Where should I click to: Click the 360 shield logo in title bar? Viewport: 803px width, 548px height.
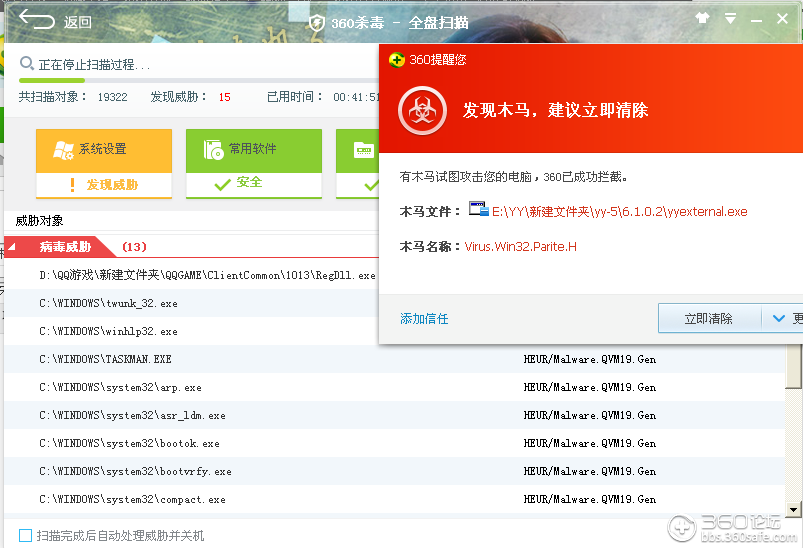pos(317,22)
